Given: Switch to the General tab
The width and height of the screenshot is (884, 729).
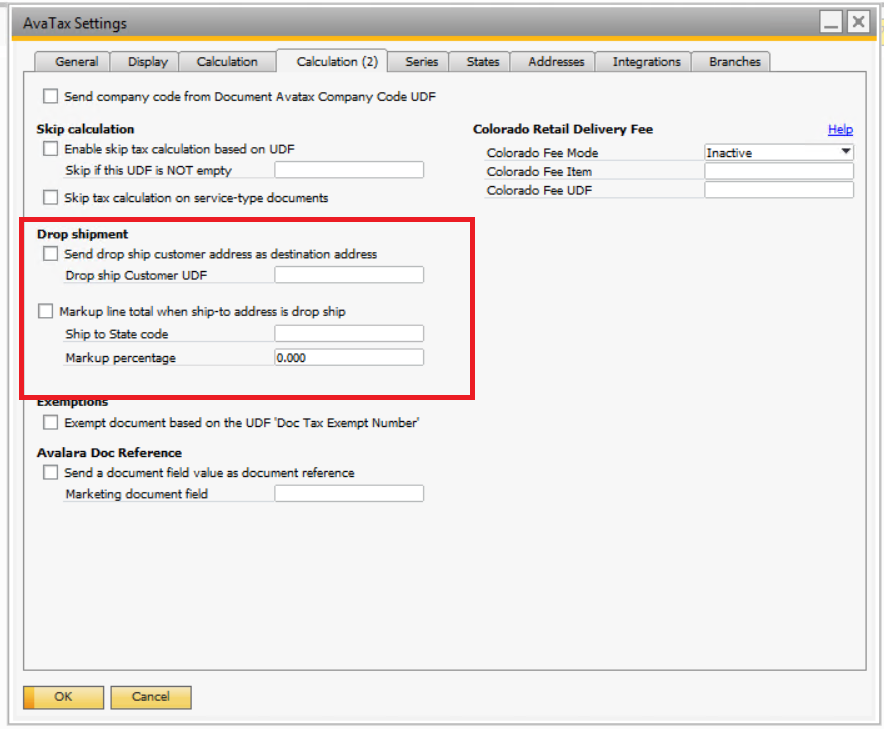Looking at the screenshot, I should pos(72,61).
